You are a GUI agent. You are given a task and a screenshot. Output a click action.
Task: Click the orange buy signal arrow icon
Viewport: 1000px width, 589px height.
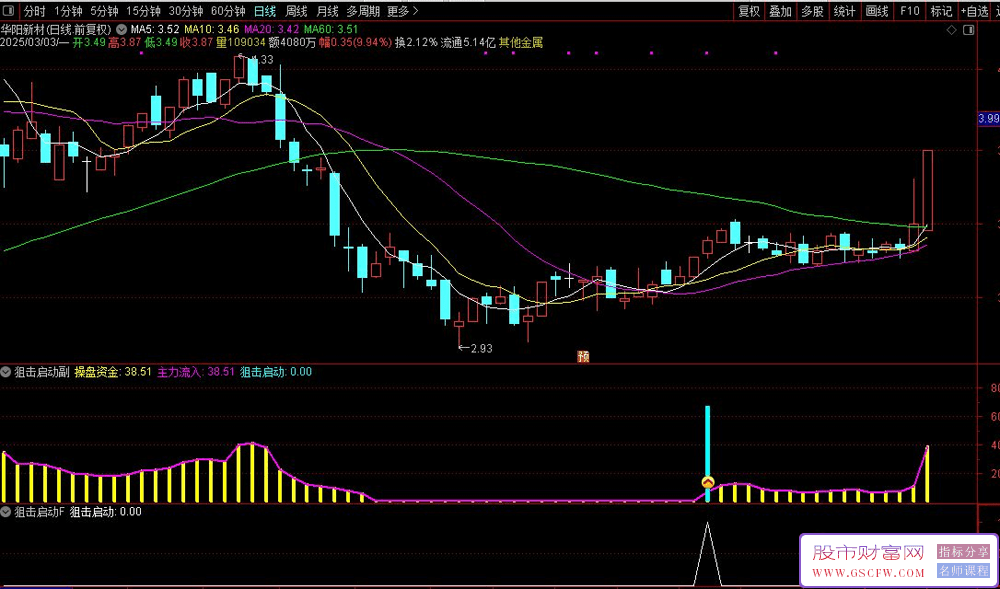point(707,483)
